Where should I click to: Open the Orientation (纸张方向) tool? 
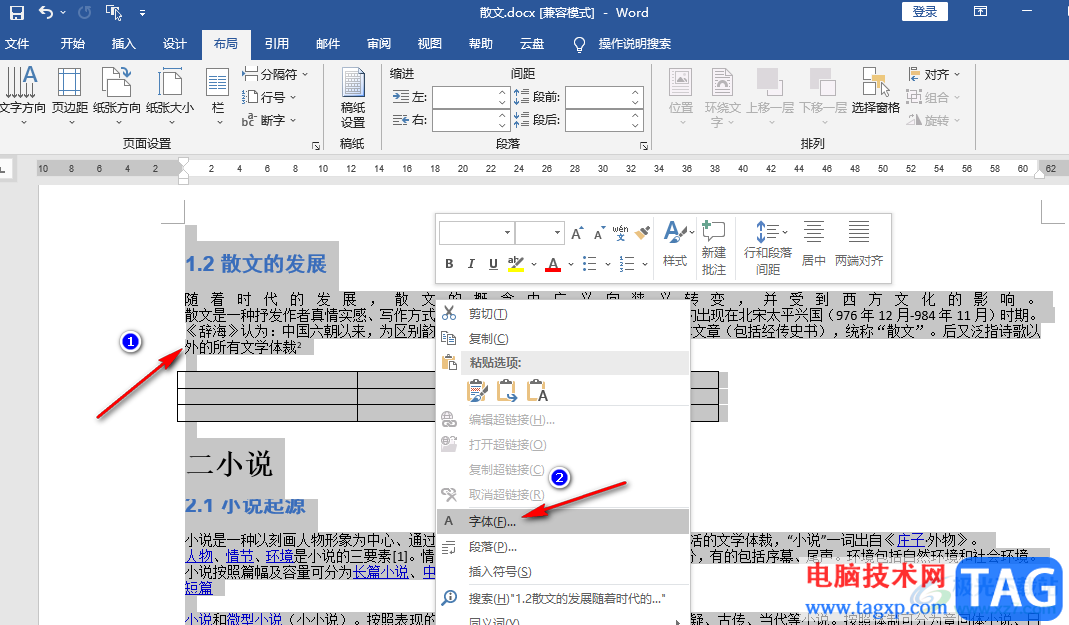(117, 95)
